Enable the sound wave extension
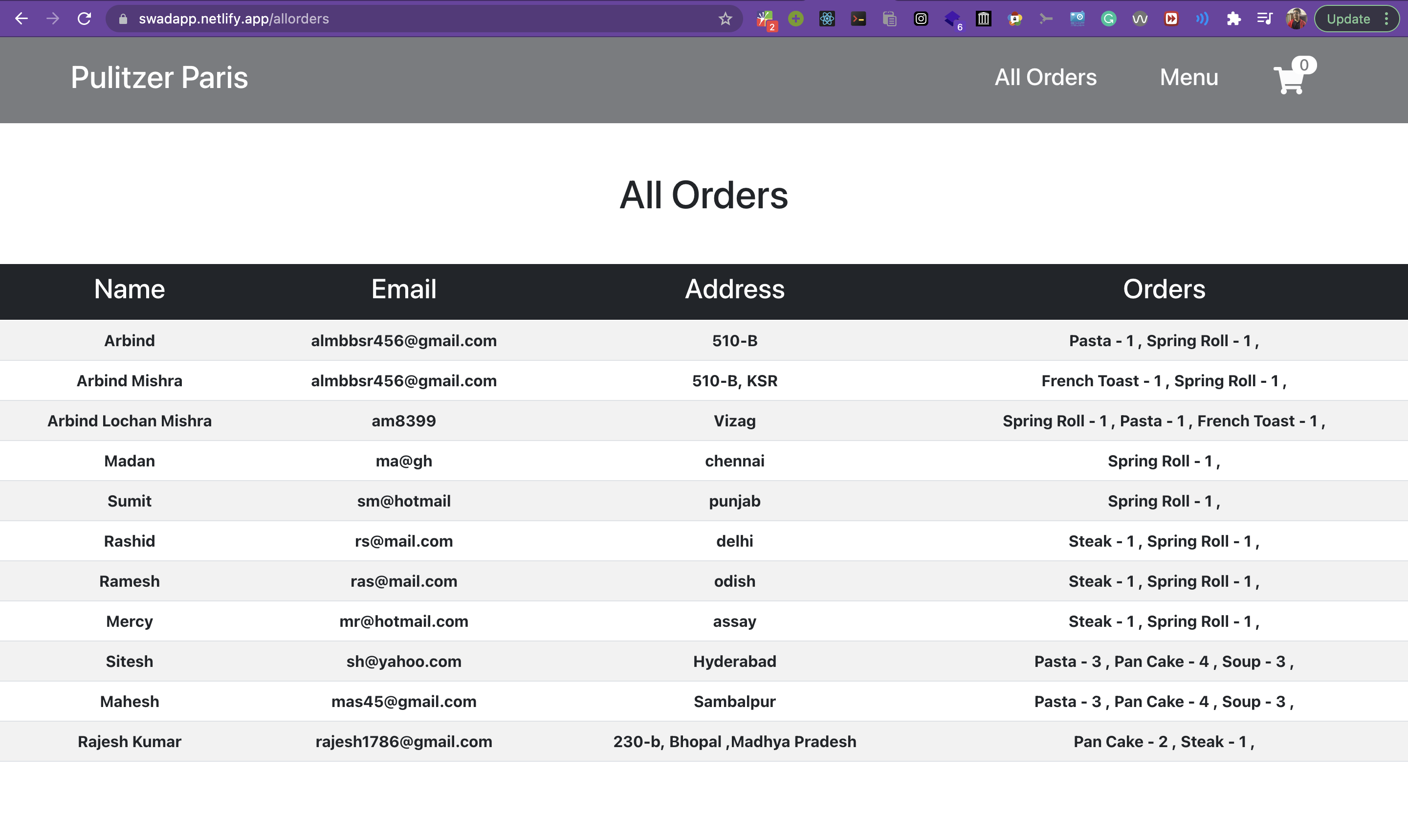The image size is (1408, 840). 1203,19
